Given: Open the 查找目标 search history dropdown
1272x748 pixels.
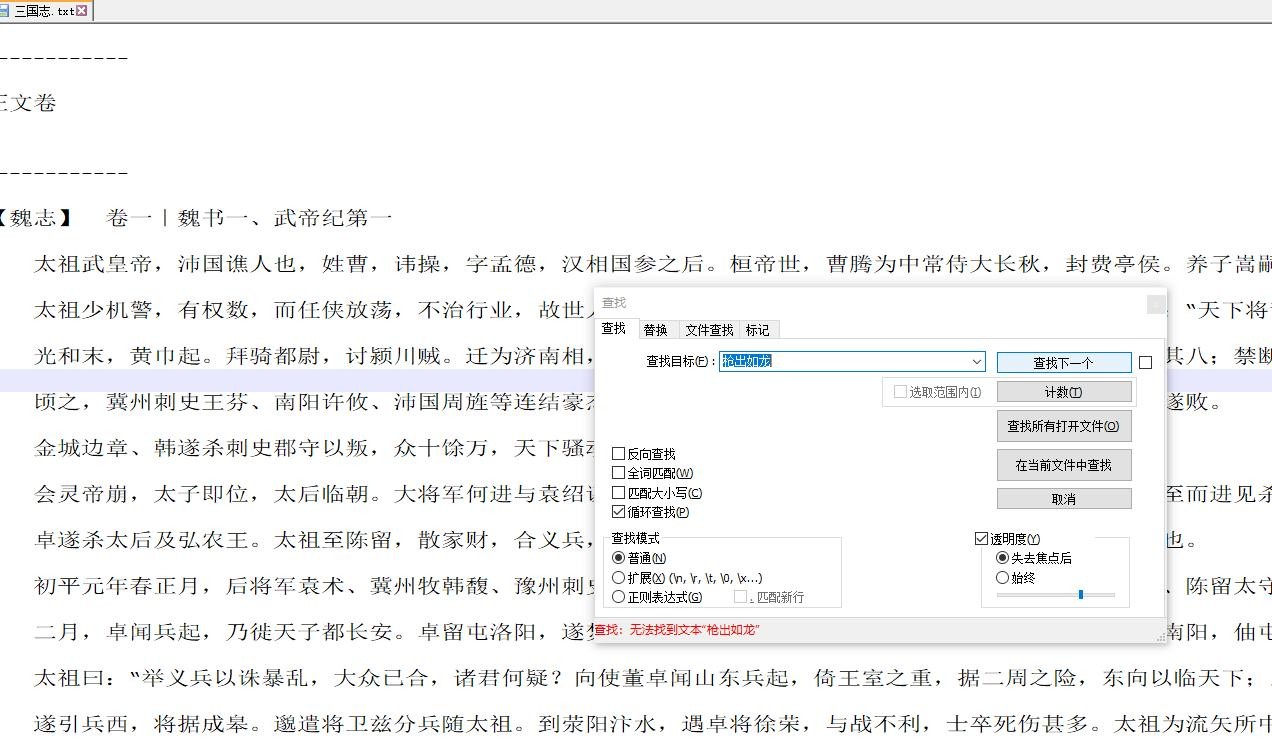Looking at the screenshot, I should tap(976, 362).
